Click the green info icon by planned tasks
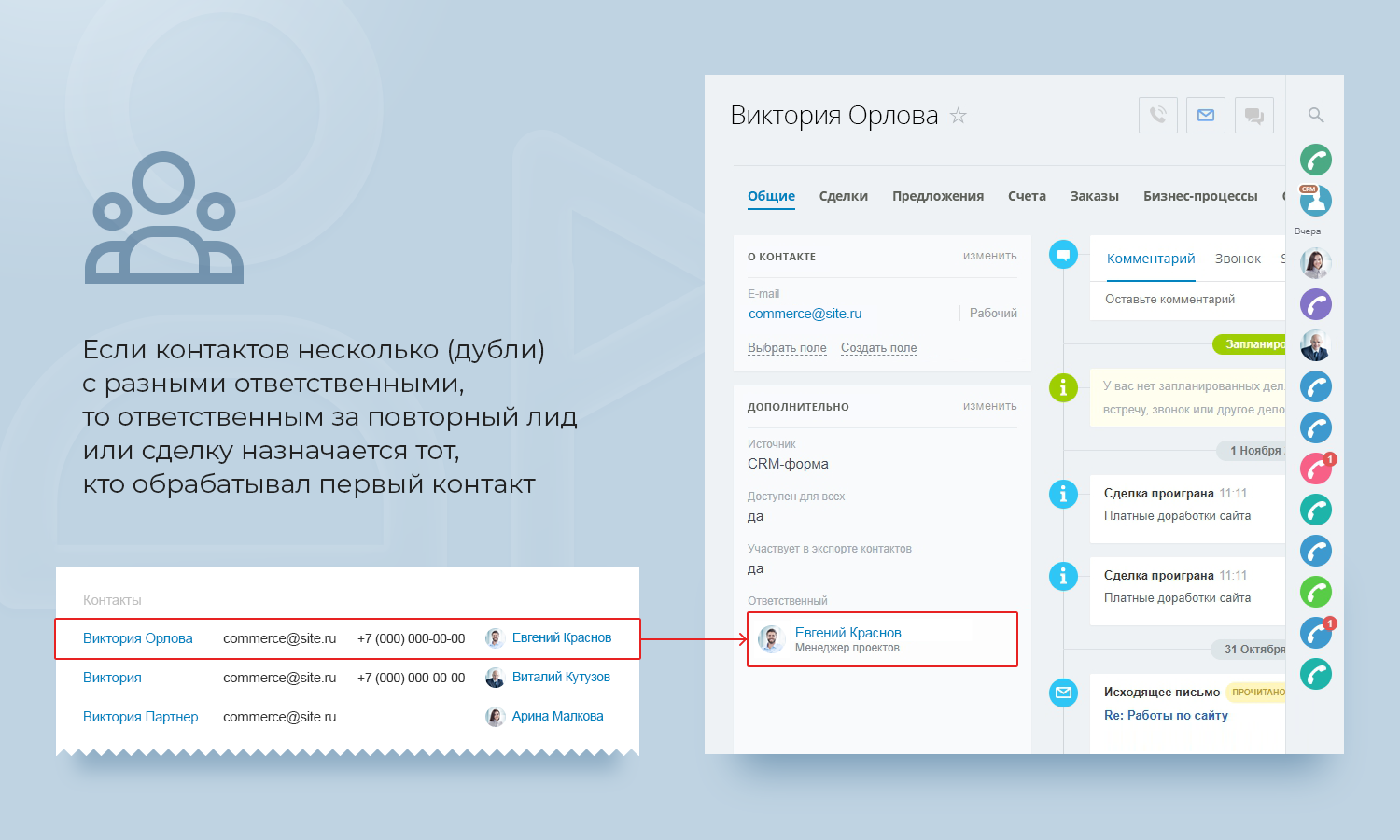 point(1063,386)
